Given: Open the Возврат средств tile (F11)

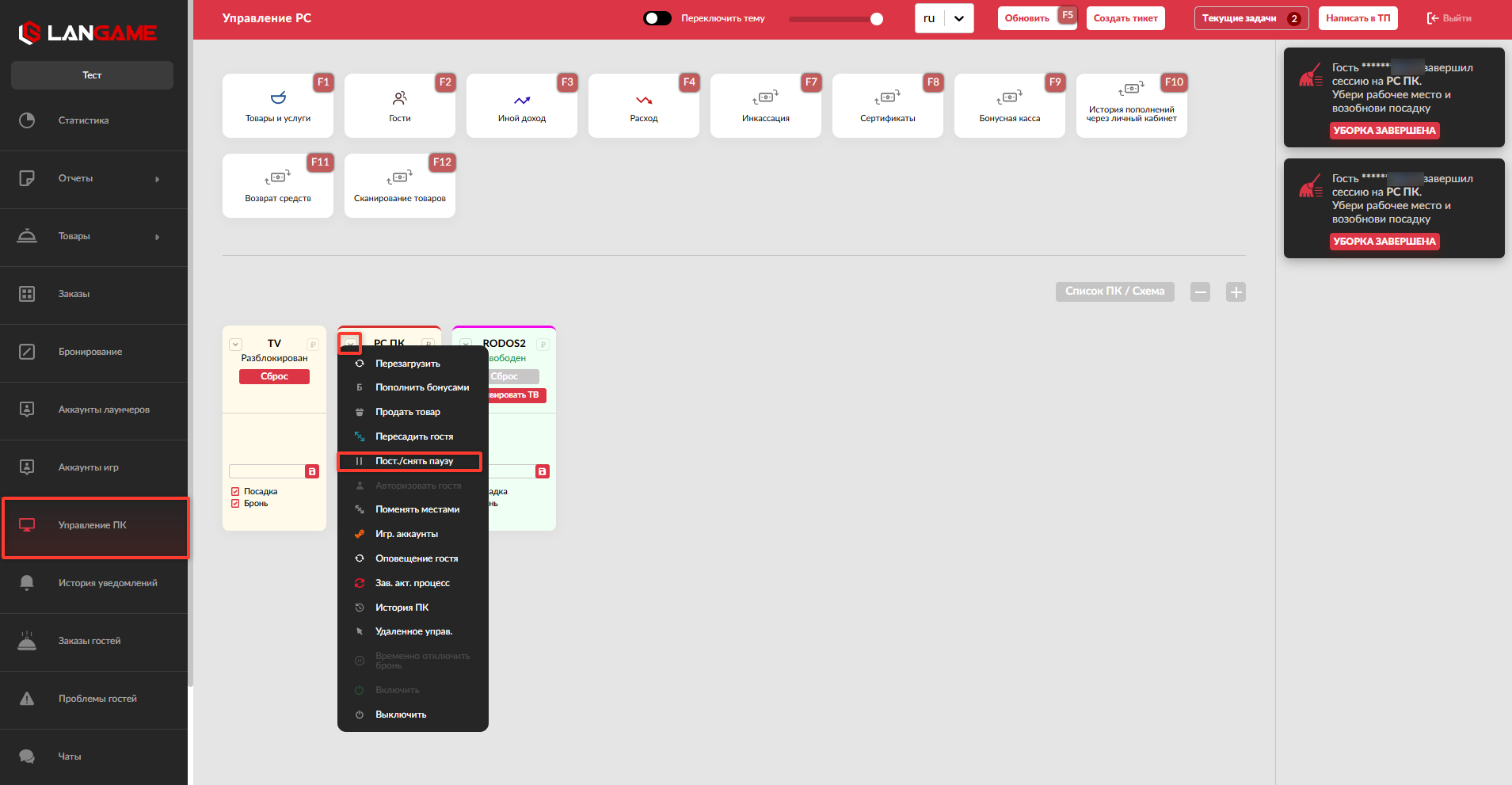Looking at the screenshot, I should (278, 186).
